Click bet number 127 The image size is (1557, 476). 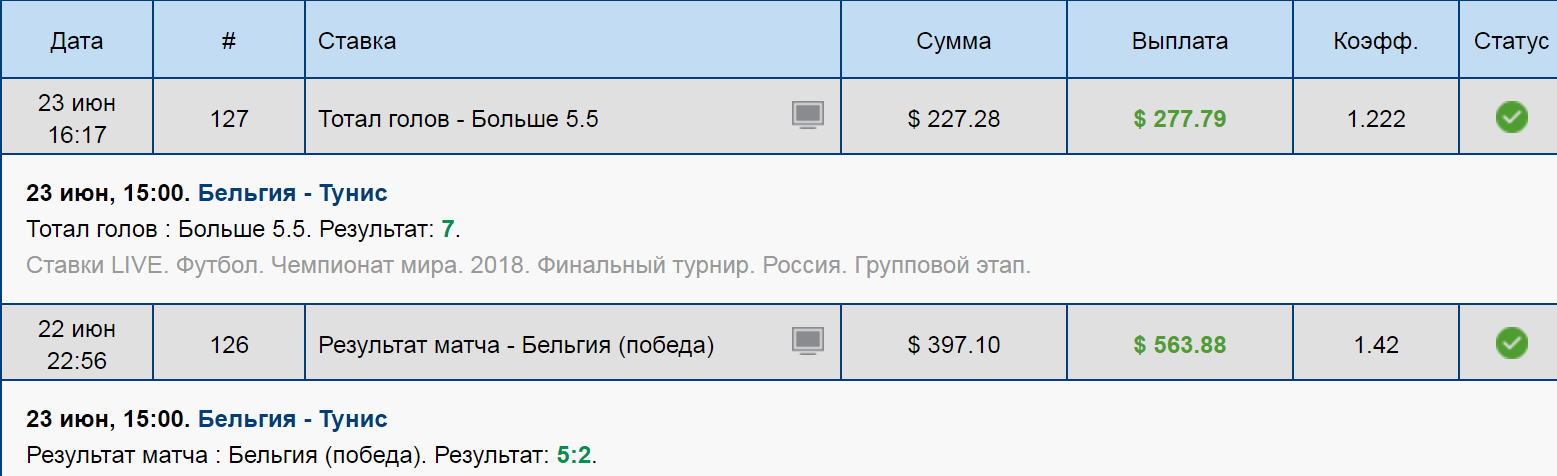click(229, 119)
